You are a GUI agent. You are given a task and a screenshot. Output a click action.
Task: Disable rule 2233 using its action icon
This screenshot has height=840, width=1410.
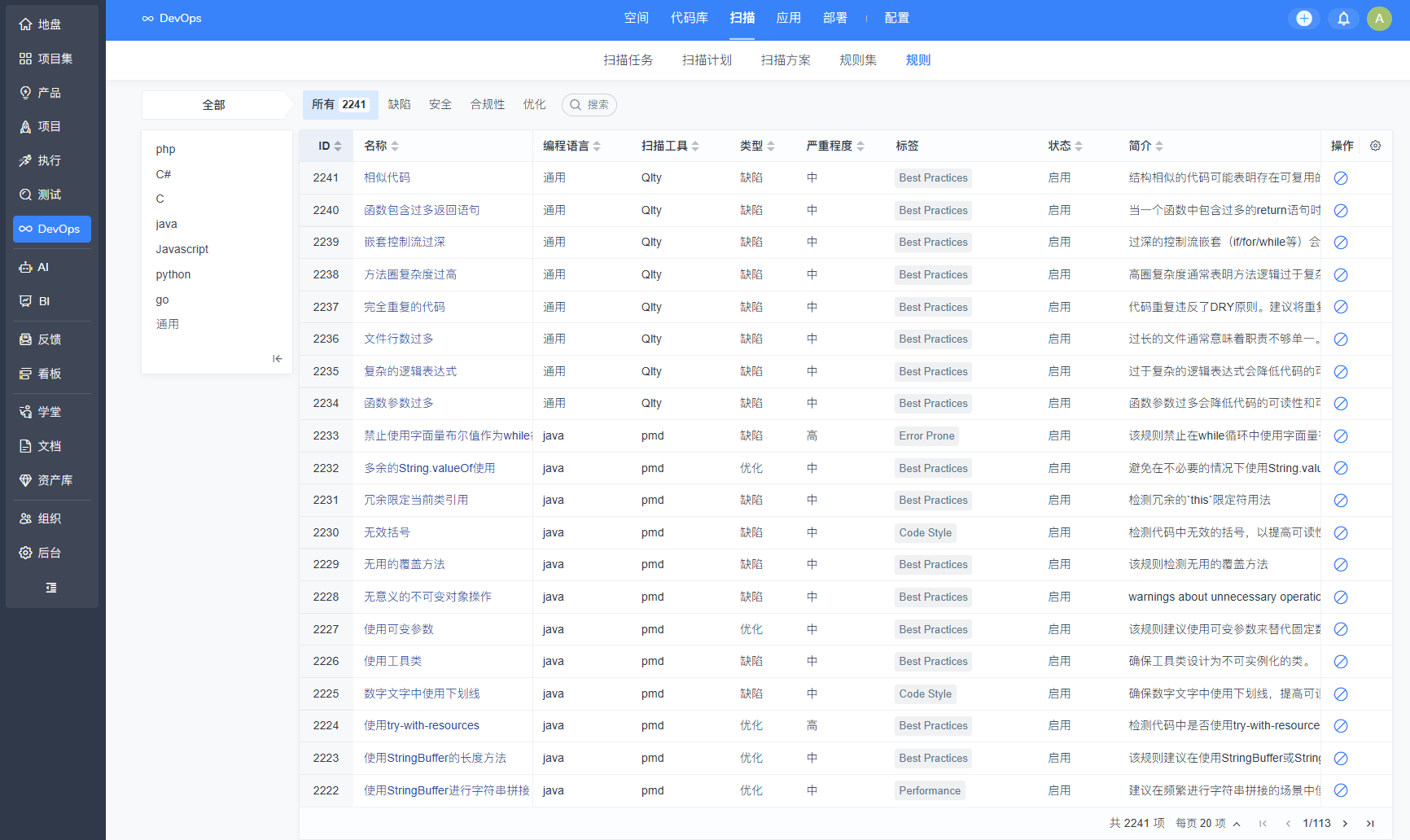(1341, 436)
